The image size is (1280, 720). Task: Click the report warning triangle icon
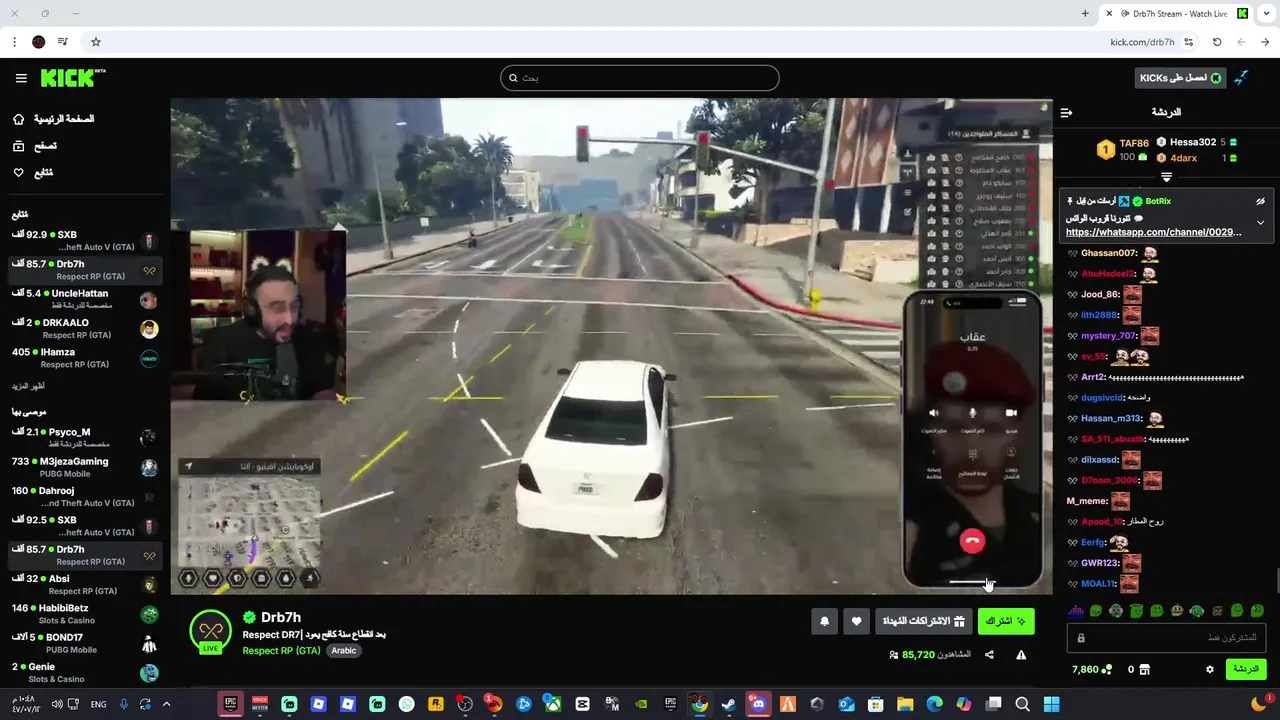tap(1021, 655)
